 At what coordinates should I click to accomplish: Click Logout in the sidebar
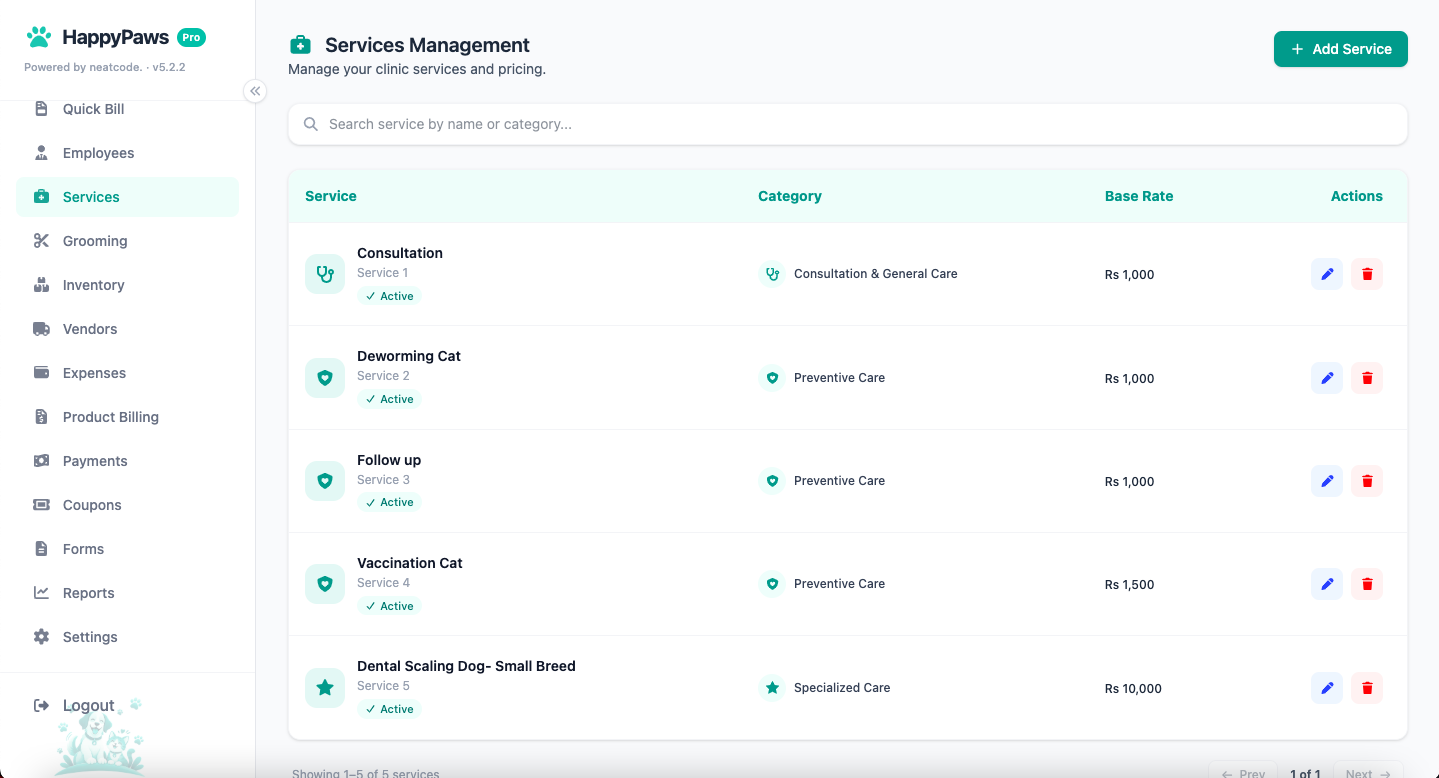tap(89, 705)
